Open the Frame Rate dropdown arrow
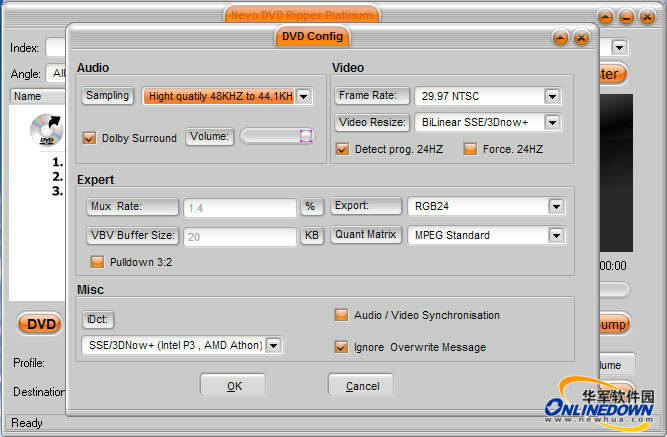 click(x=552, y=96)
